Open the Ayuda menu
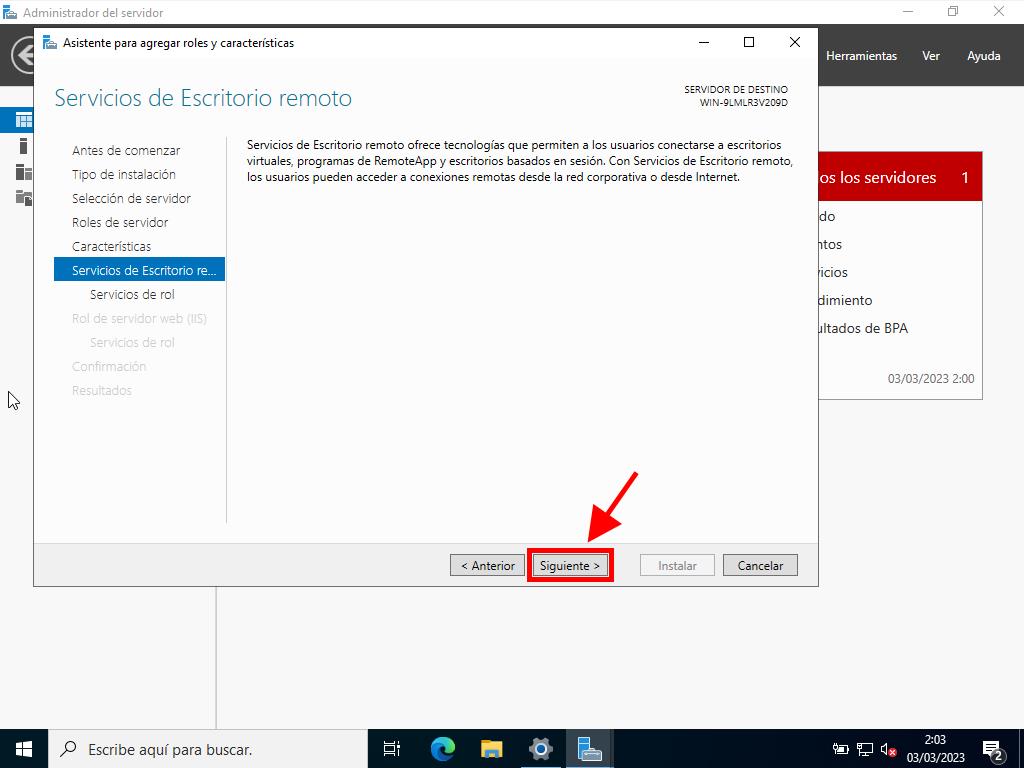1024x768 pixels. coord(983,56)
